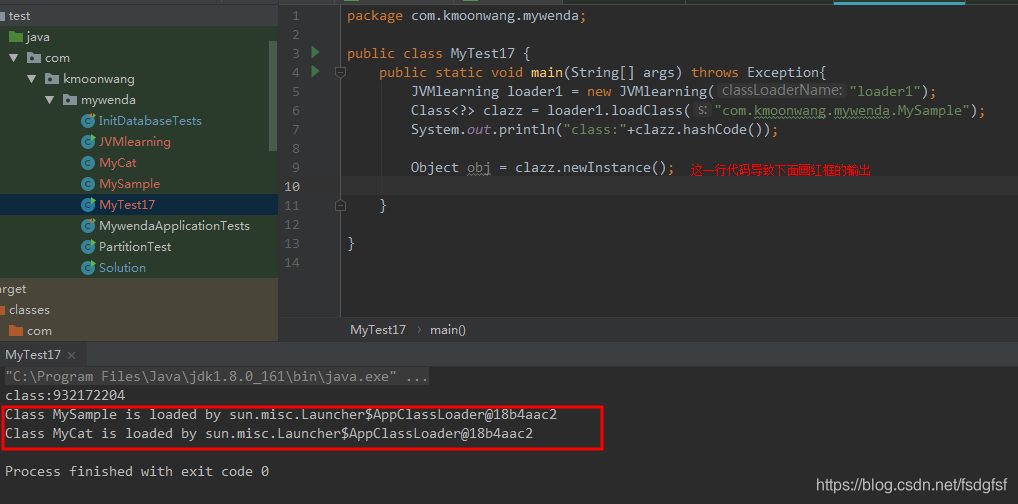Open MySample in the project tree

[129, 184]
